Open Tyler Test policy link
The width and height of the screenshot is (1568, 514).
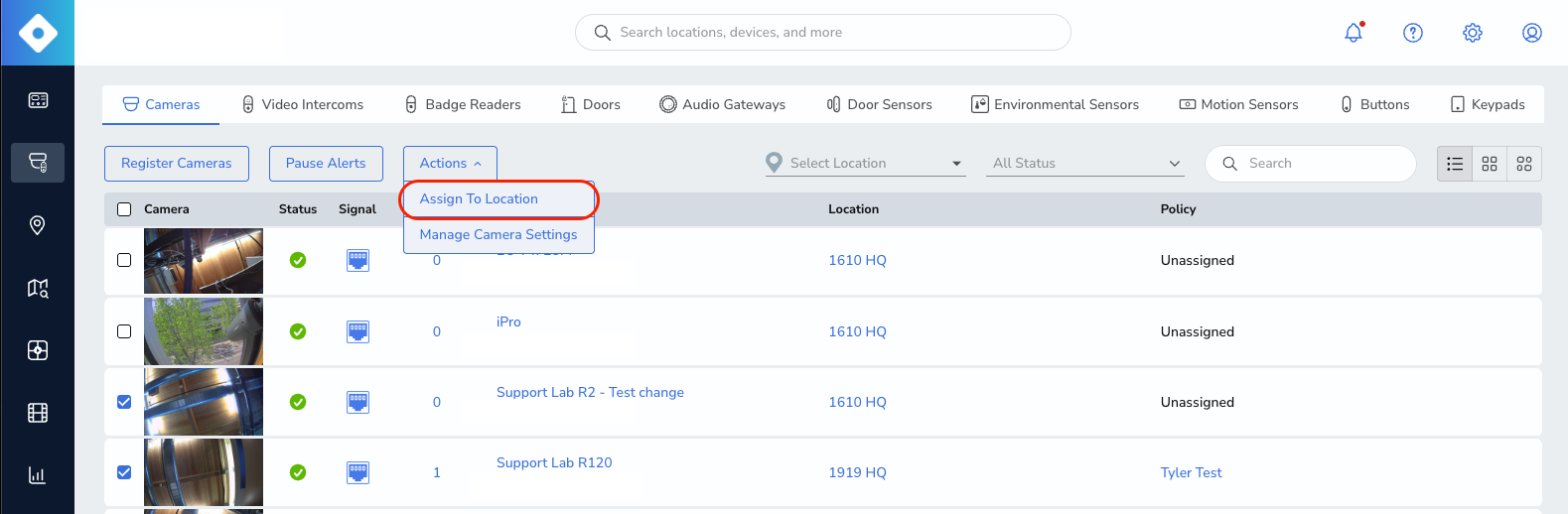pyautogui.click(x=1191, y=472)
